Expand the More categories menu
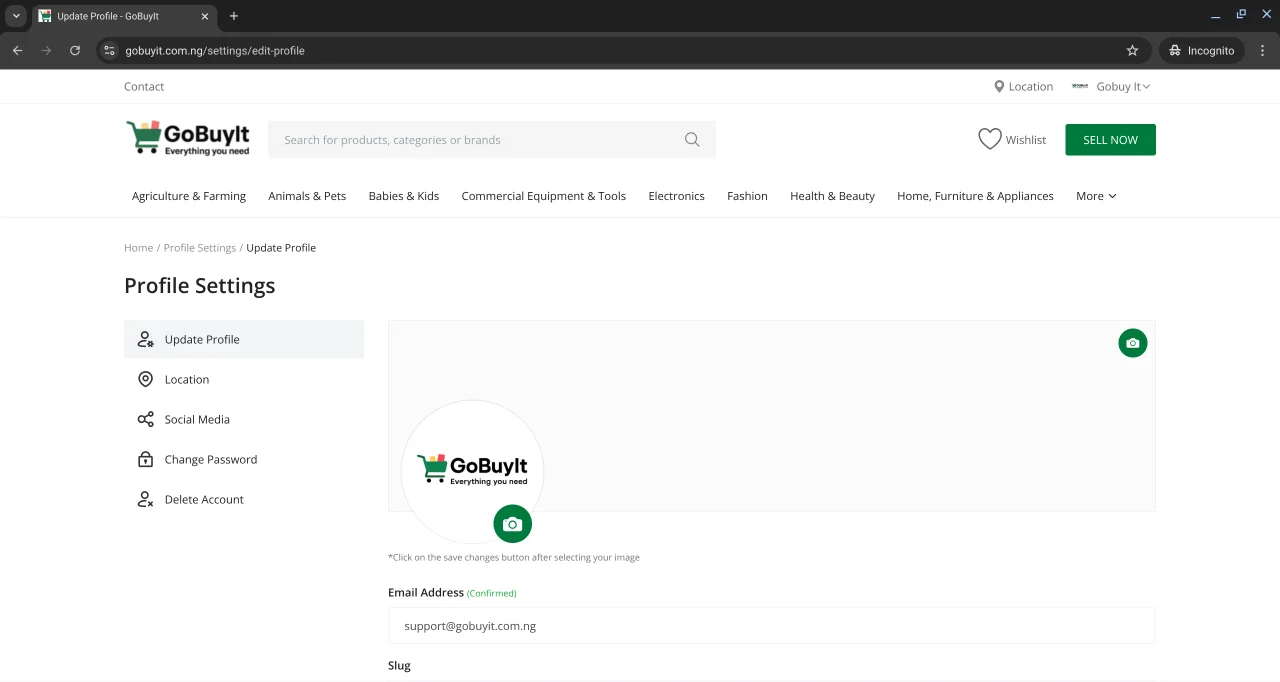This screenshot has width=1280, height=682. [1096, 196]
